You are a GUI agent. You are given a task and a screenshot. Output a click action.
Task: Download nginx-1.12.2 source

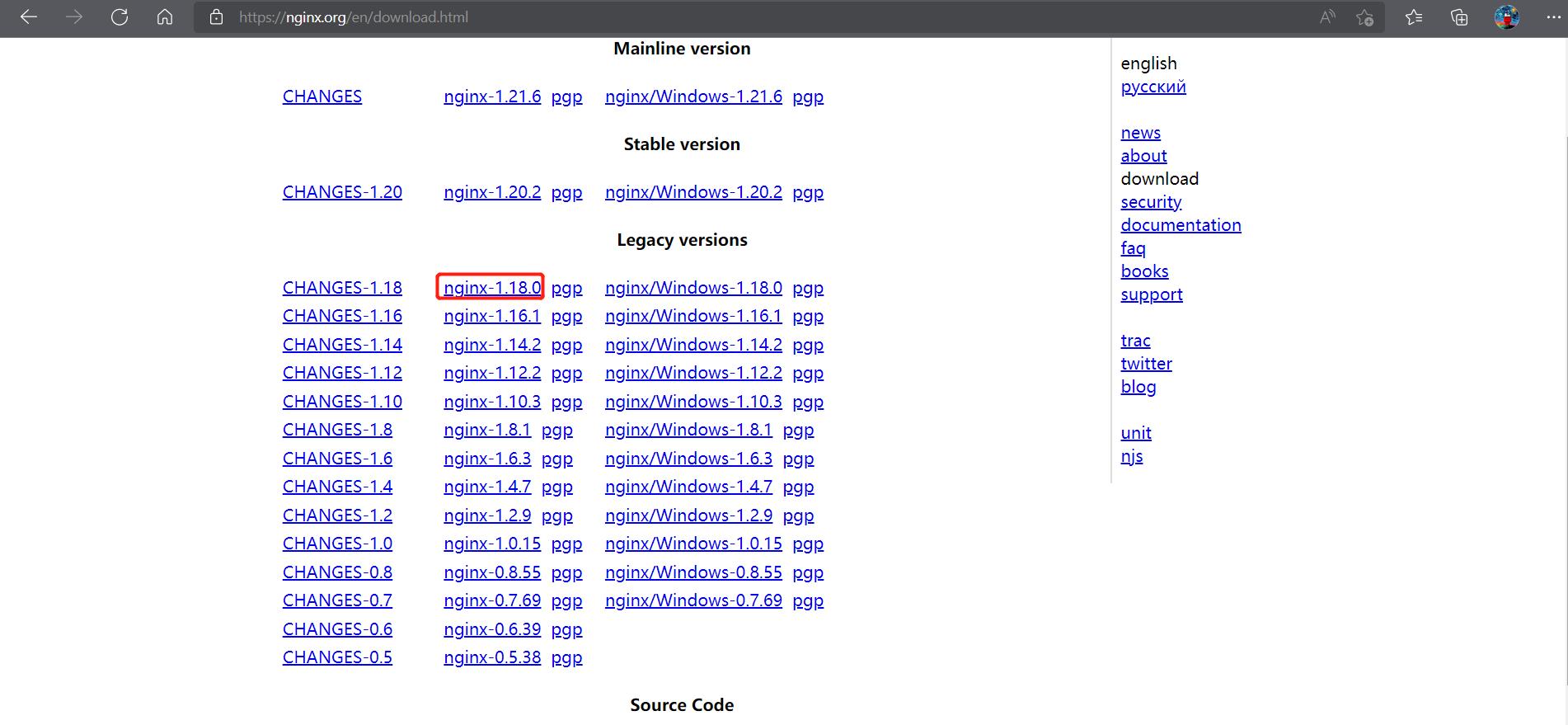(x=492, y=373)
